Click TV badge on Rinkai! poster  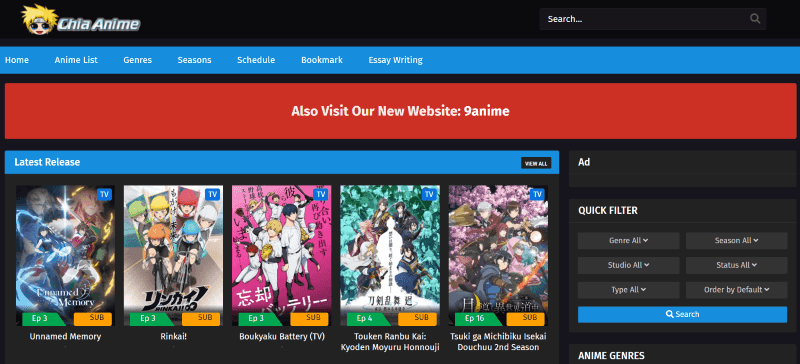[213, 194]
